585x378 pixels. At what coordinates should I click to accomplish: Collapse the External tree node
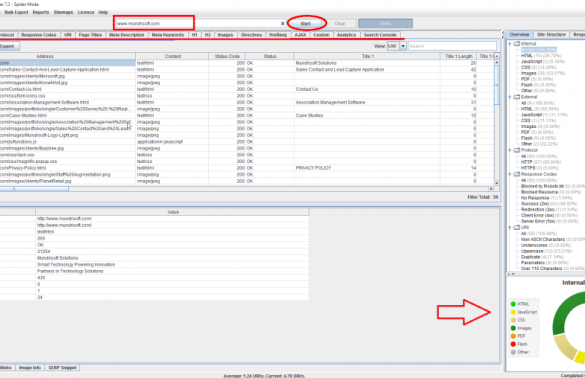click(x=510, y=97)
